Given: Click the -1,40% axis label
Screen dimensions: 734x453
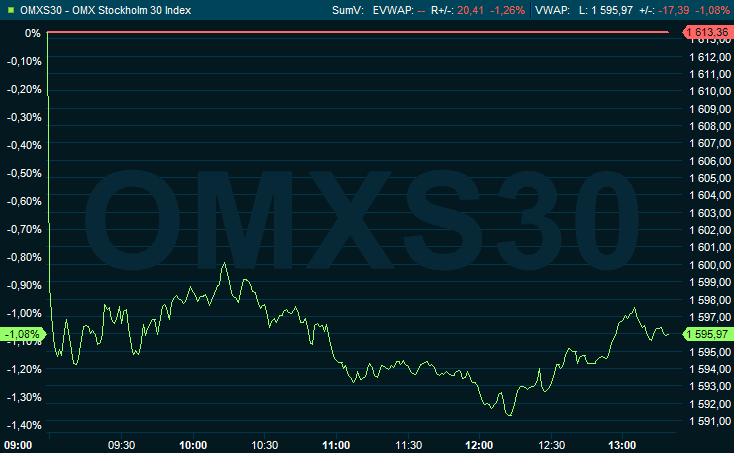Looking at the screenshot, I should (24, 425).
